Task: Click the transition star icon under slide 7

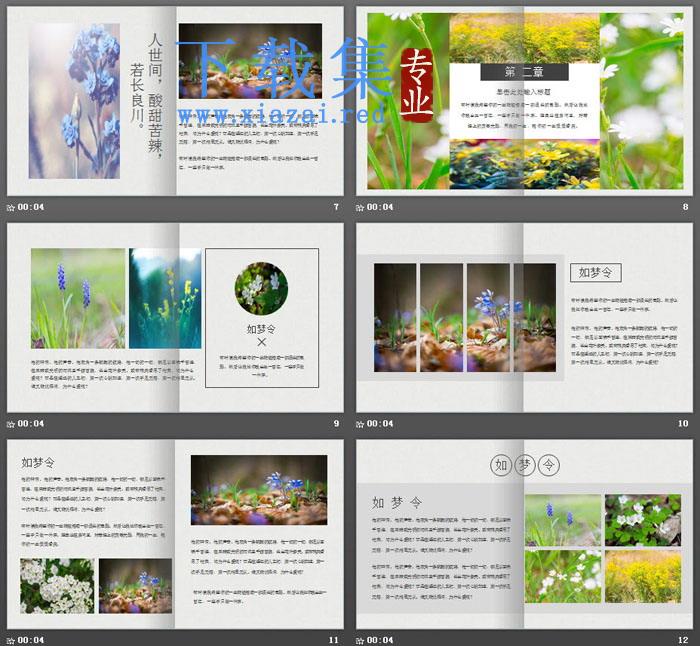Action: tap(11, 208)
